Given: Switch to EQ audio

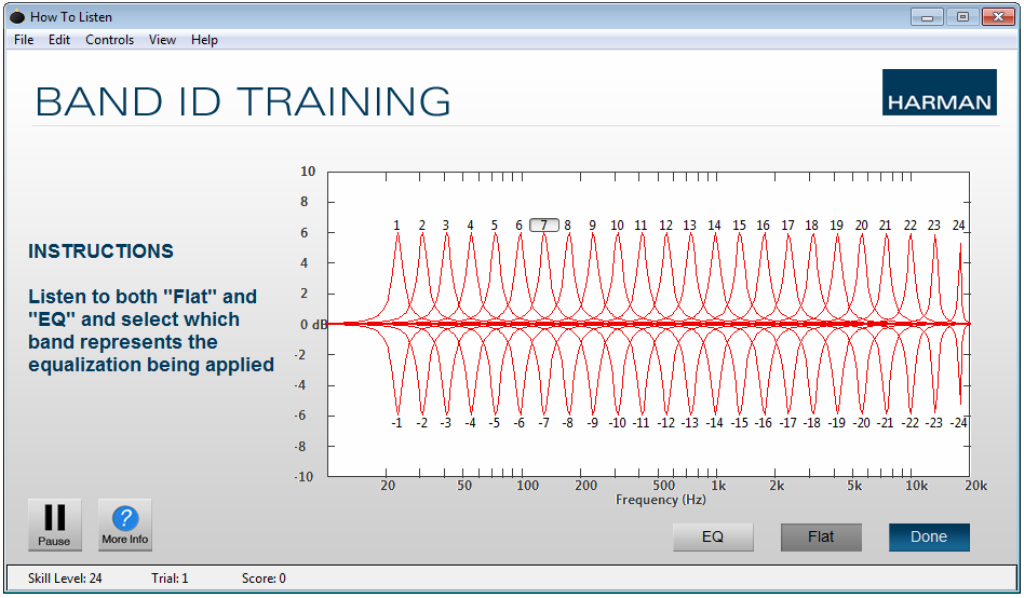Looking at the screenshot, I should pyautogui.click(x=712, y=537).
